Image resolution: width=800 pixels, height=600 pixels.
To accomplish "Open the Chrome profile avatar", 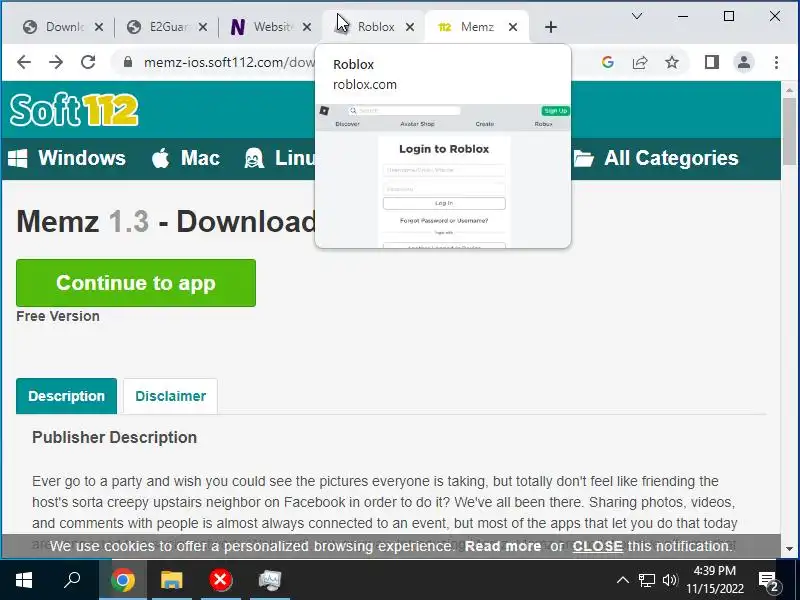I will click(x=744, y=62).
